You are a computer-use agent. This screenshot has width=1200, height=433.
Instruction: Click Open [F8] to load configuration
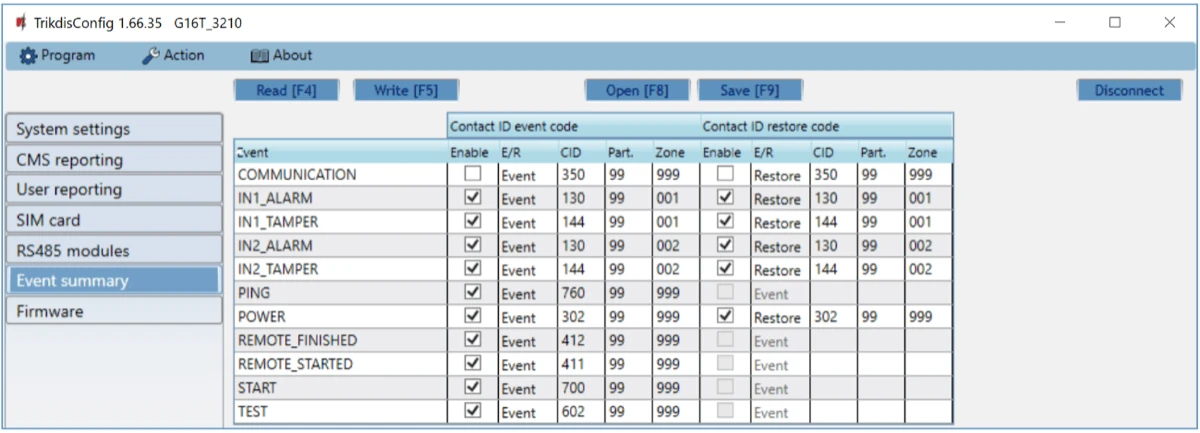pyautogui.click(x=637, y=90)
